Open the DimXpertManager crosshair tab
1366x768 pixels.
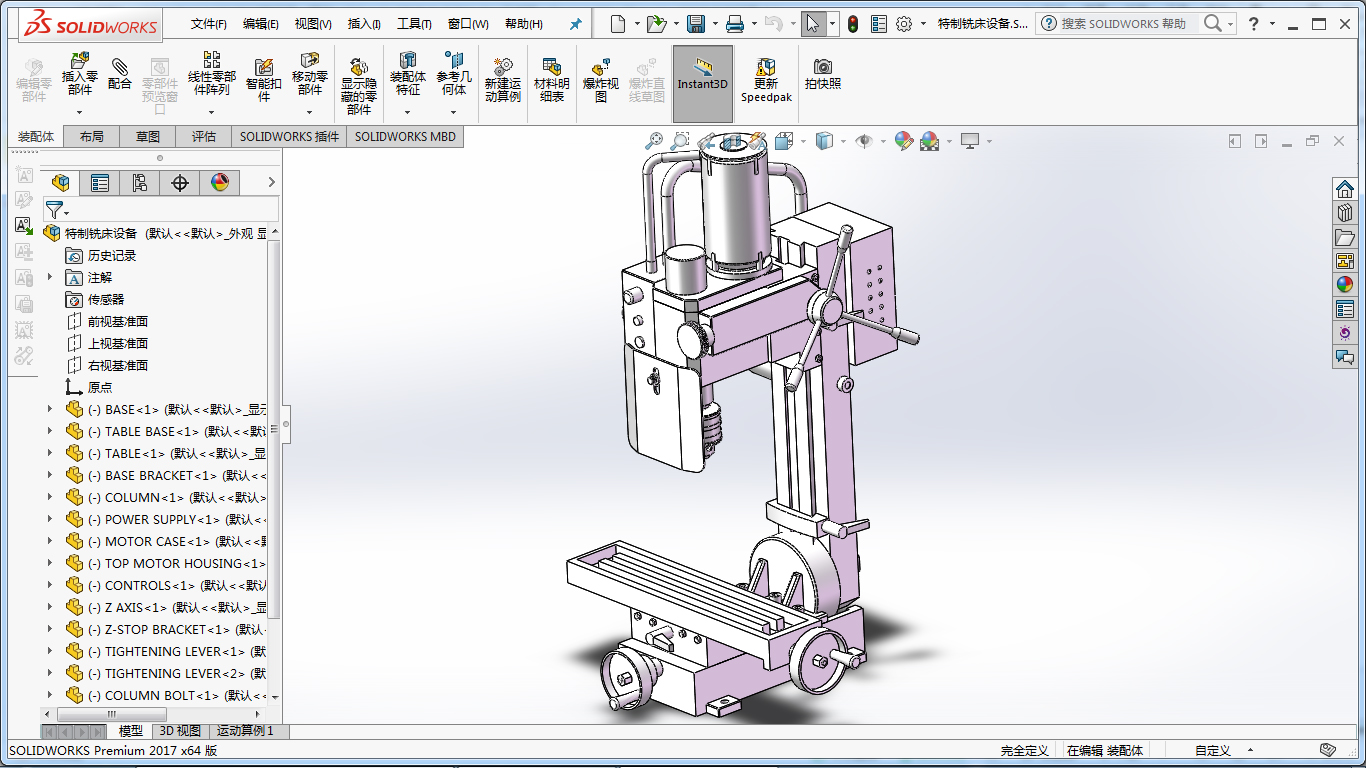point(180,182)
